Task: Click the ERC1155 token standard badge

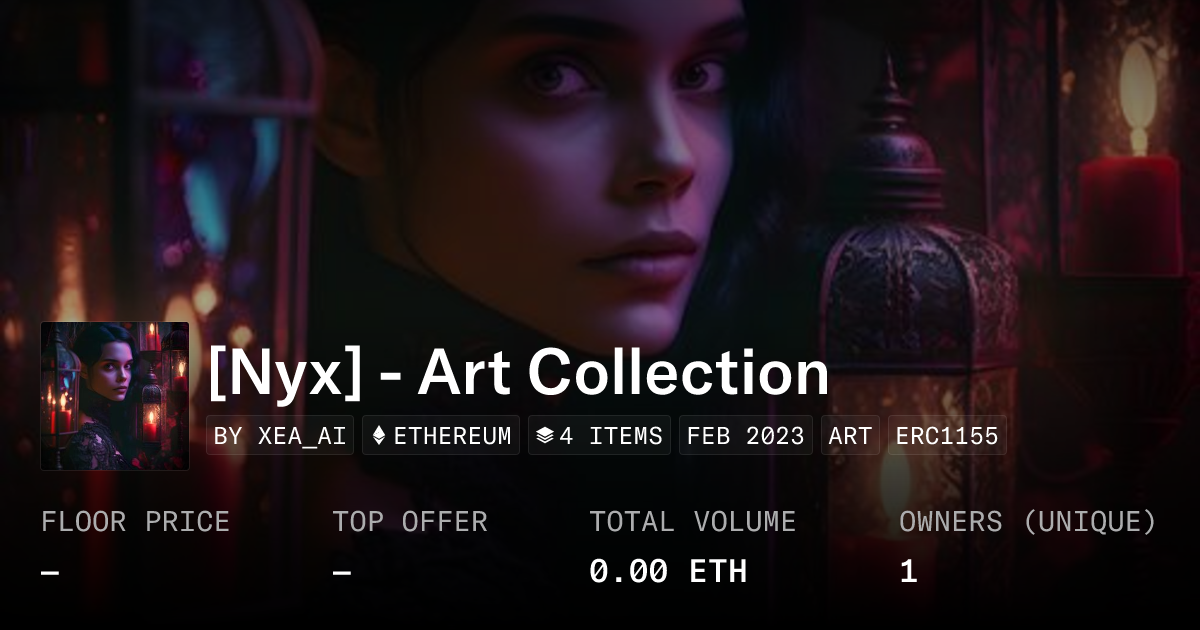Action: (x=947, y=436)
